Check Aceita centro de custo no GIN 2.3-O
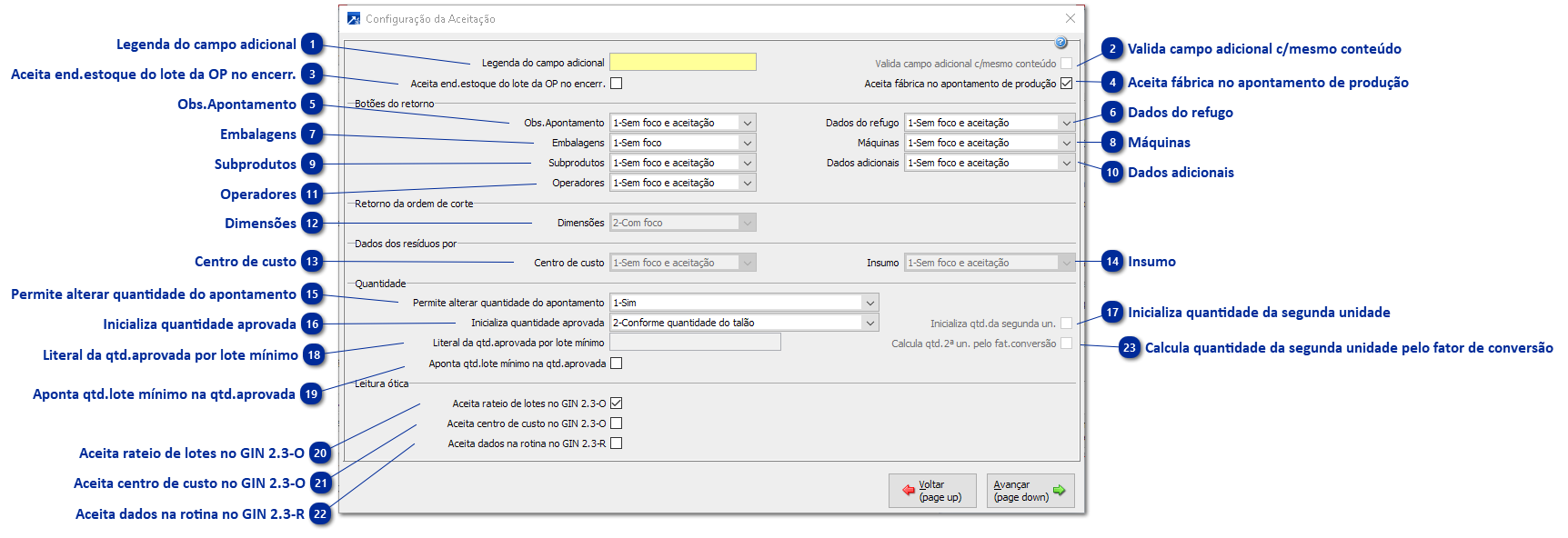1568x538 pixels. (617, 423)
